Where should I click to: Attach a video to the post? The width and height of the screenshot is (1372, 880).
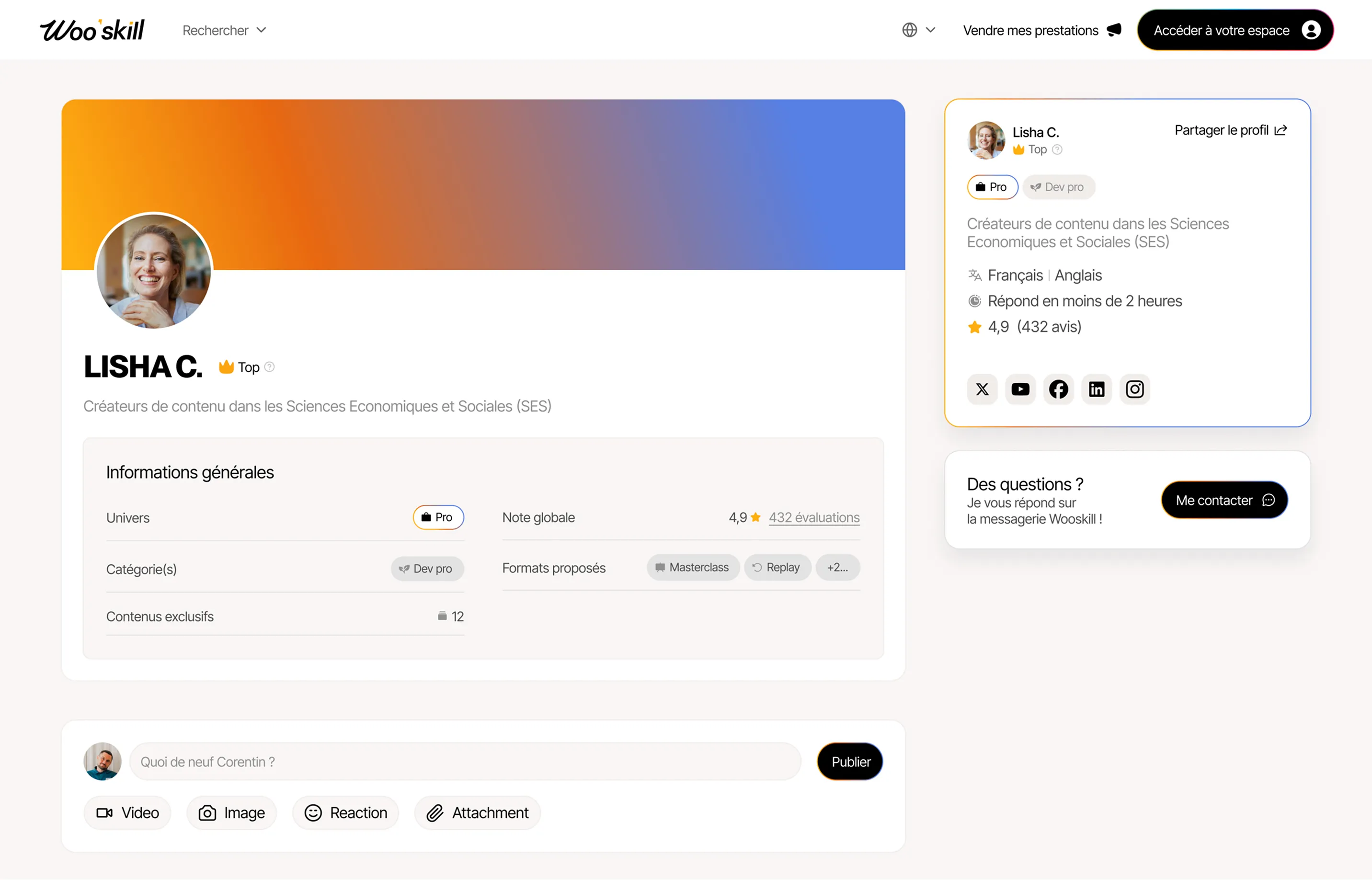pos(127,812)
